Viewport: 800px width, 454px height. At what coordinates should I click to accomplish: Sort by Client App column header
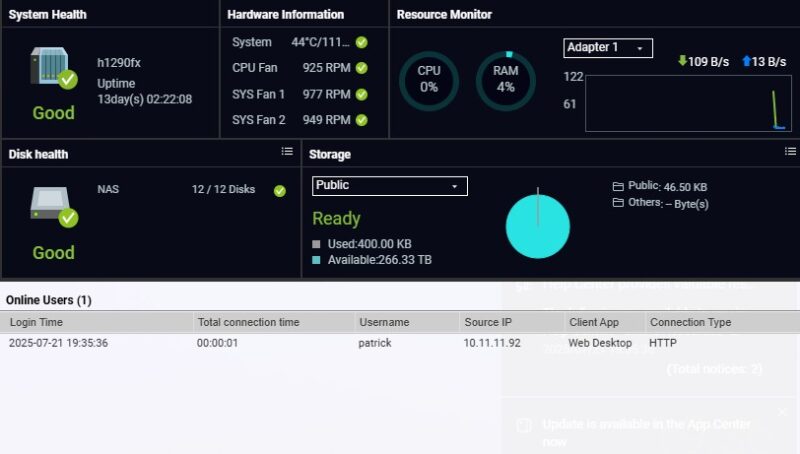605,322
